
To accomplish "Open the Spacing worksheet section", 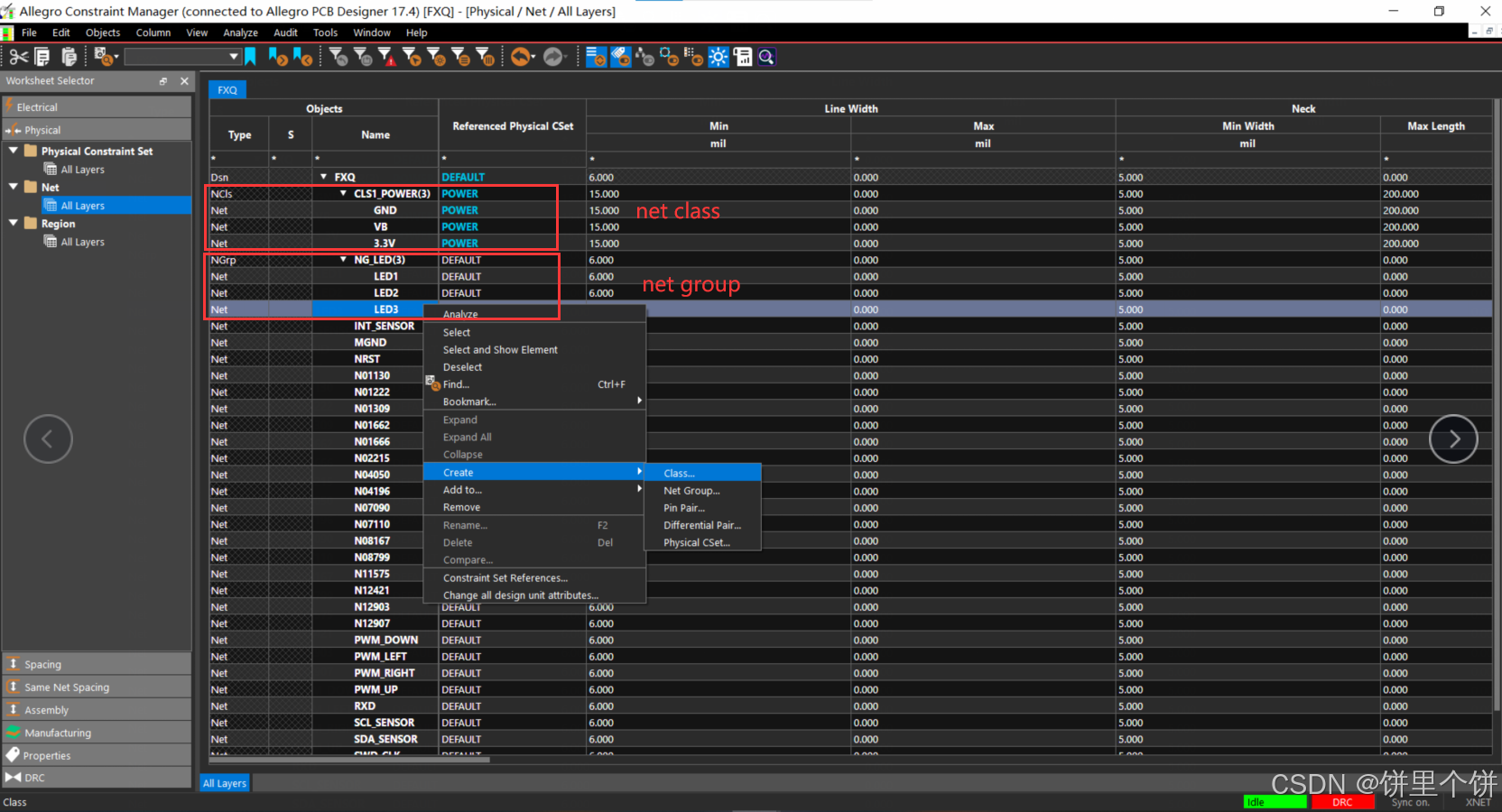I will coord(97,664).
